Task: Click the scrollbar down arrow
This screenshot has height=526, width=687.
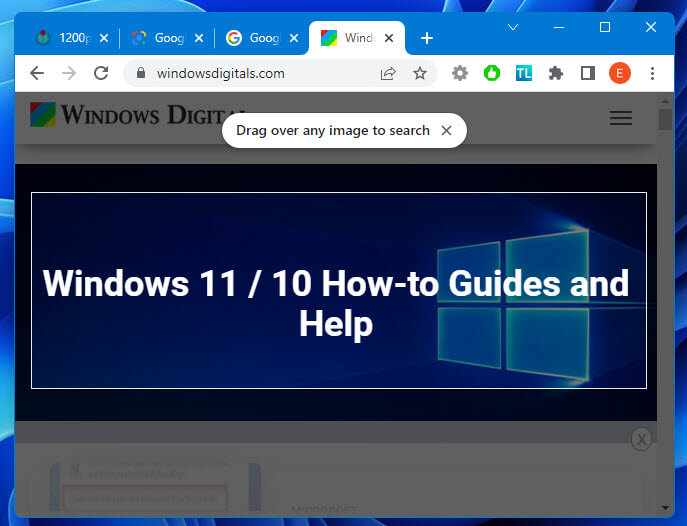Action: (x=665, y=508)
